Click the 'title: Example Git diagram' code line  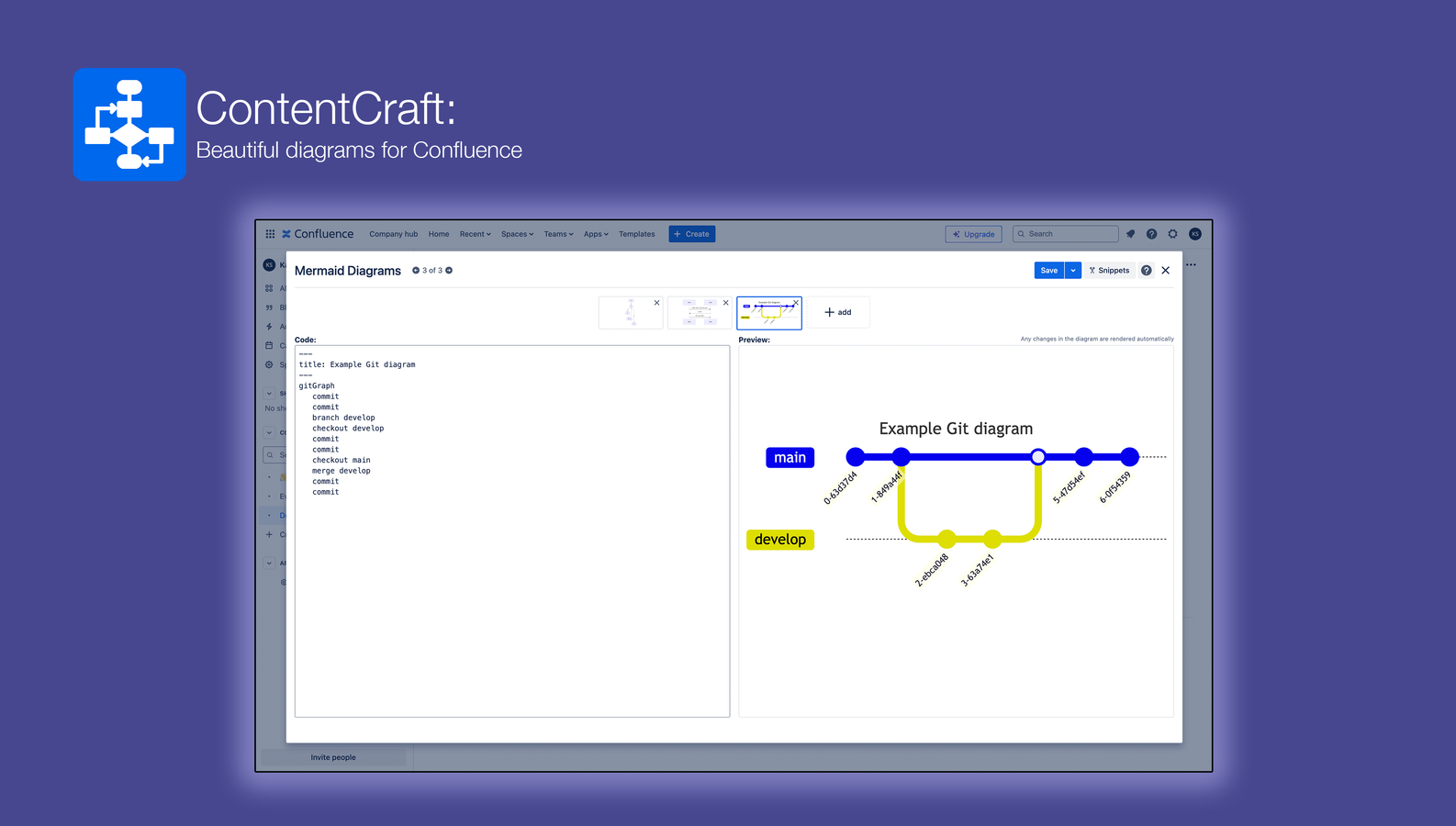coord(357,364)
